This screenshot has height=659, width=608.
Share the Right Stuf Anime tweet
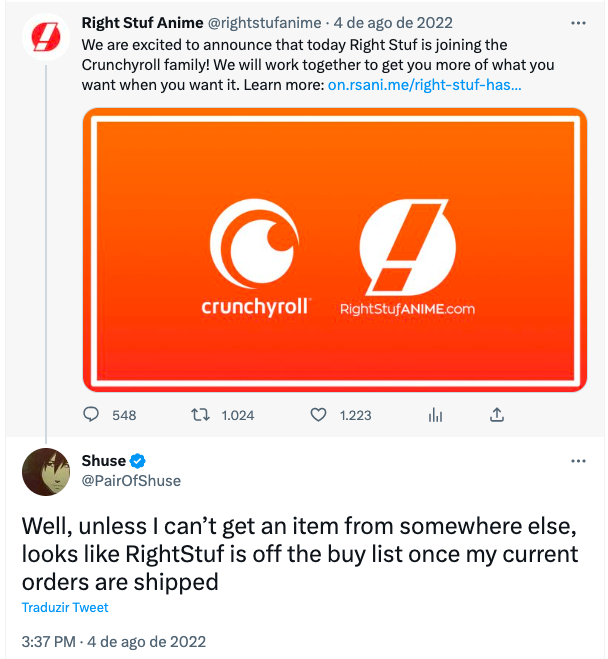pyautogui.click(x=497, y=415)
